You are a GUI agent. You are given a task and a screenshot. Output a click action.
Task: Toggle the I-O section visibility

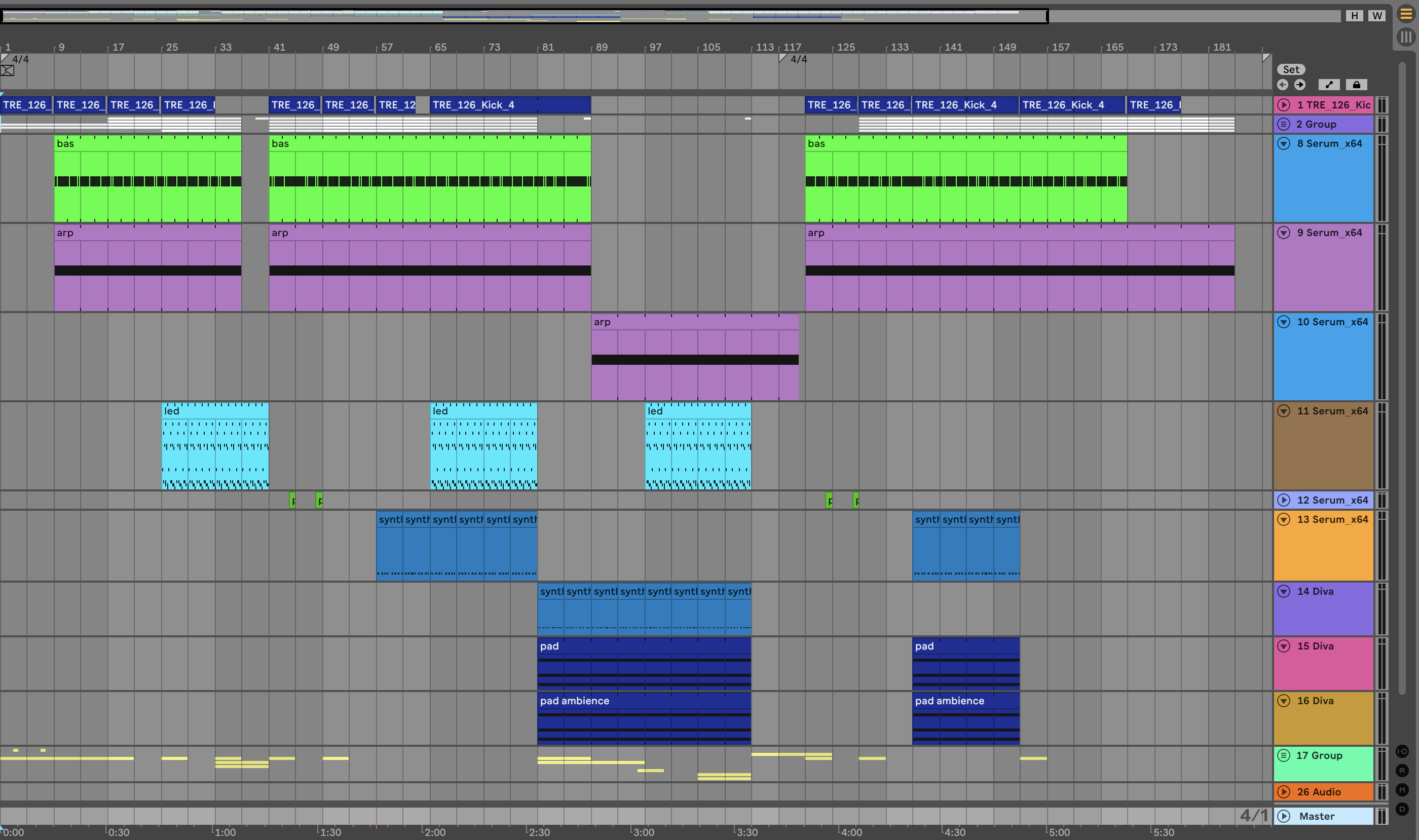(x=1402, y=751)
